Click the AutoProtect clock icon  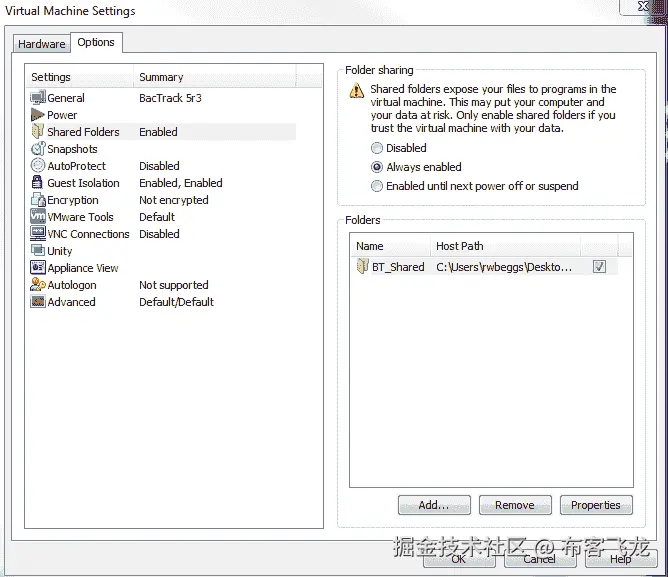38,165
